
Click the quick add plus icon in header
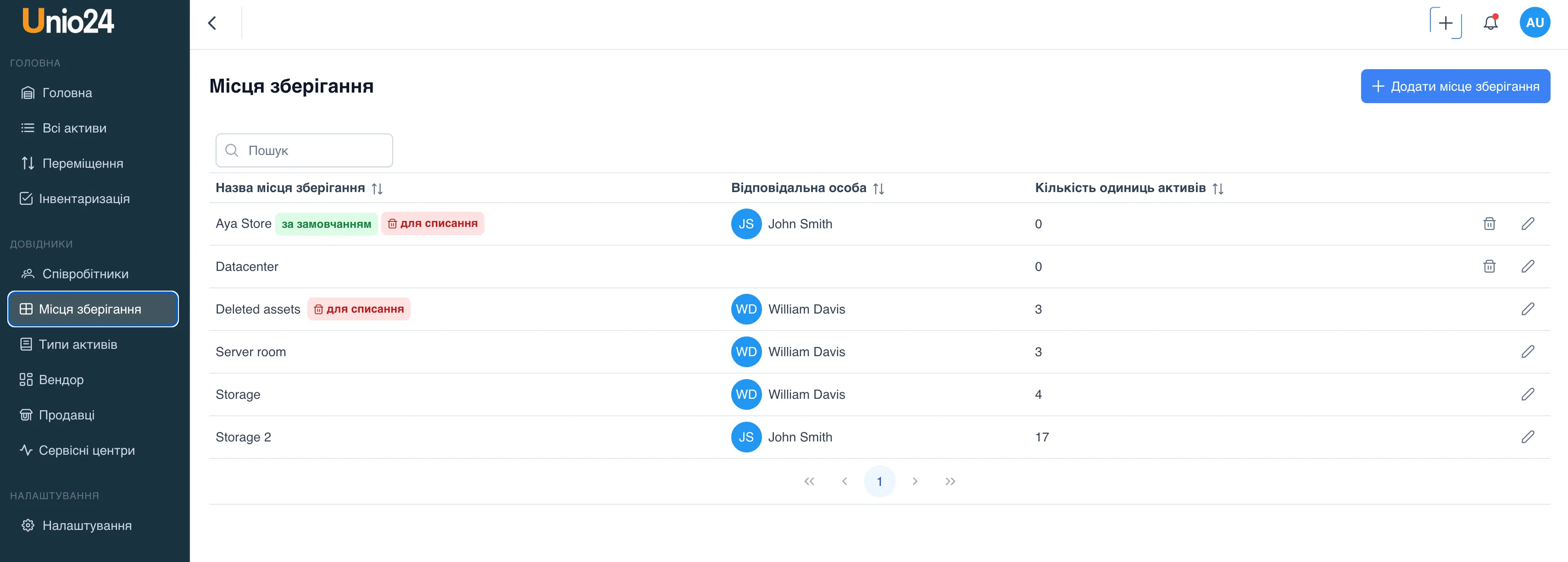point(1445,23)
